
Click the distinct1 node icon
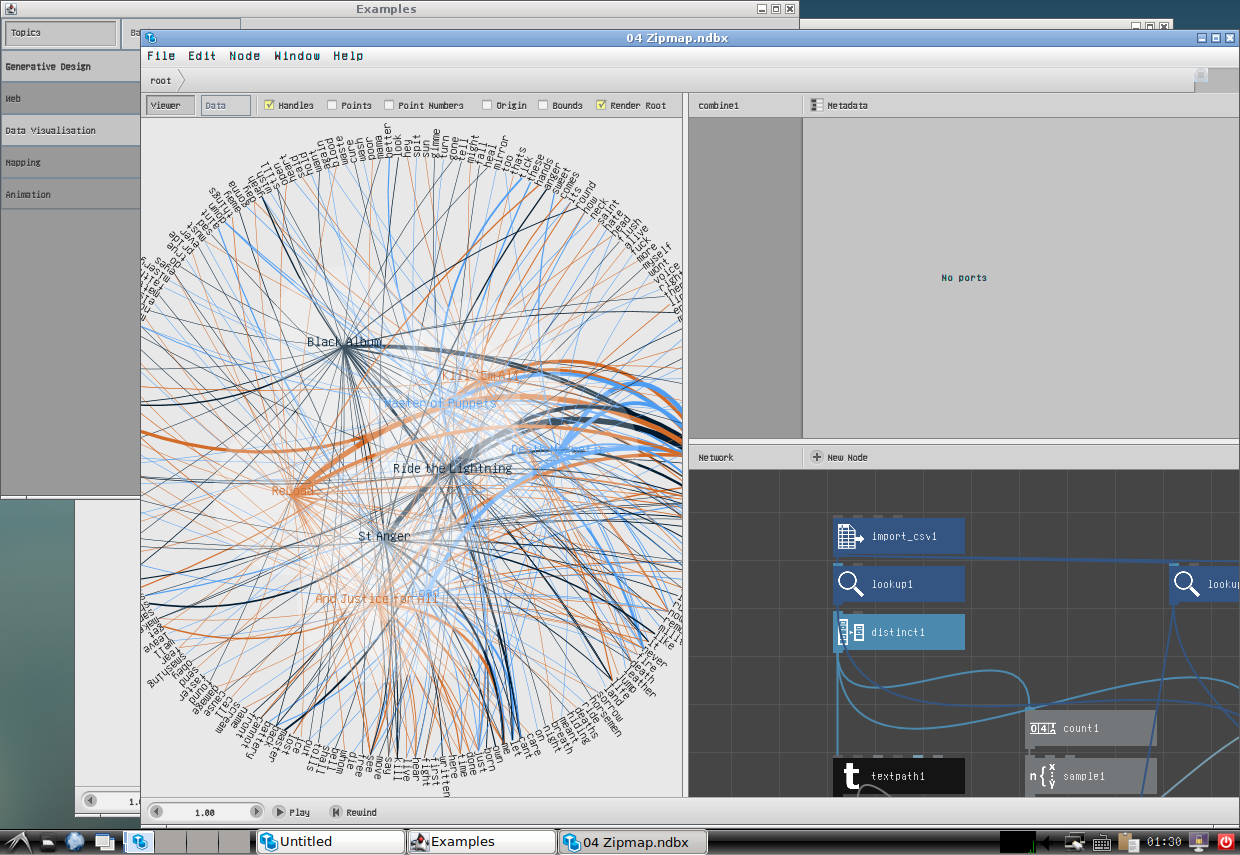[x=850, y=632]
